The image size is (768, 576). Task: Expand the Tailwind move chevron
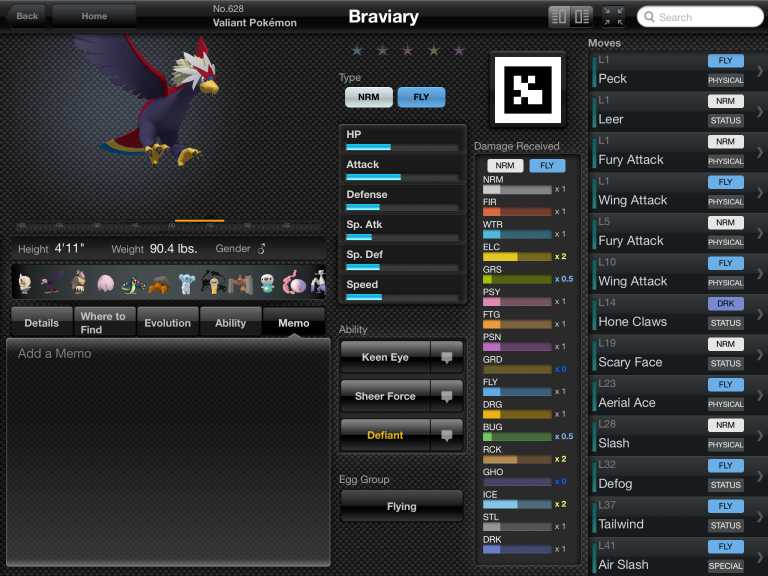click(x=760, y=517)
